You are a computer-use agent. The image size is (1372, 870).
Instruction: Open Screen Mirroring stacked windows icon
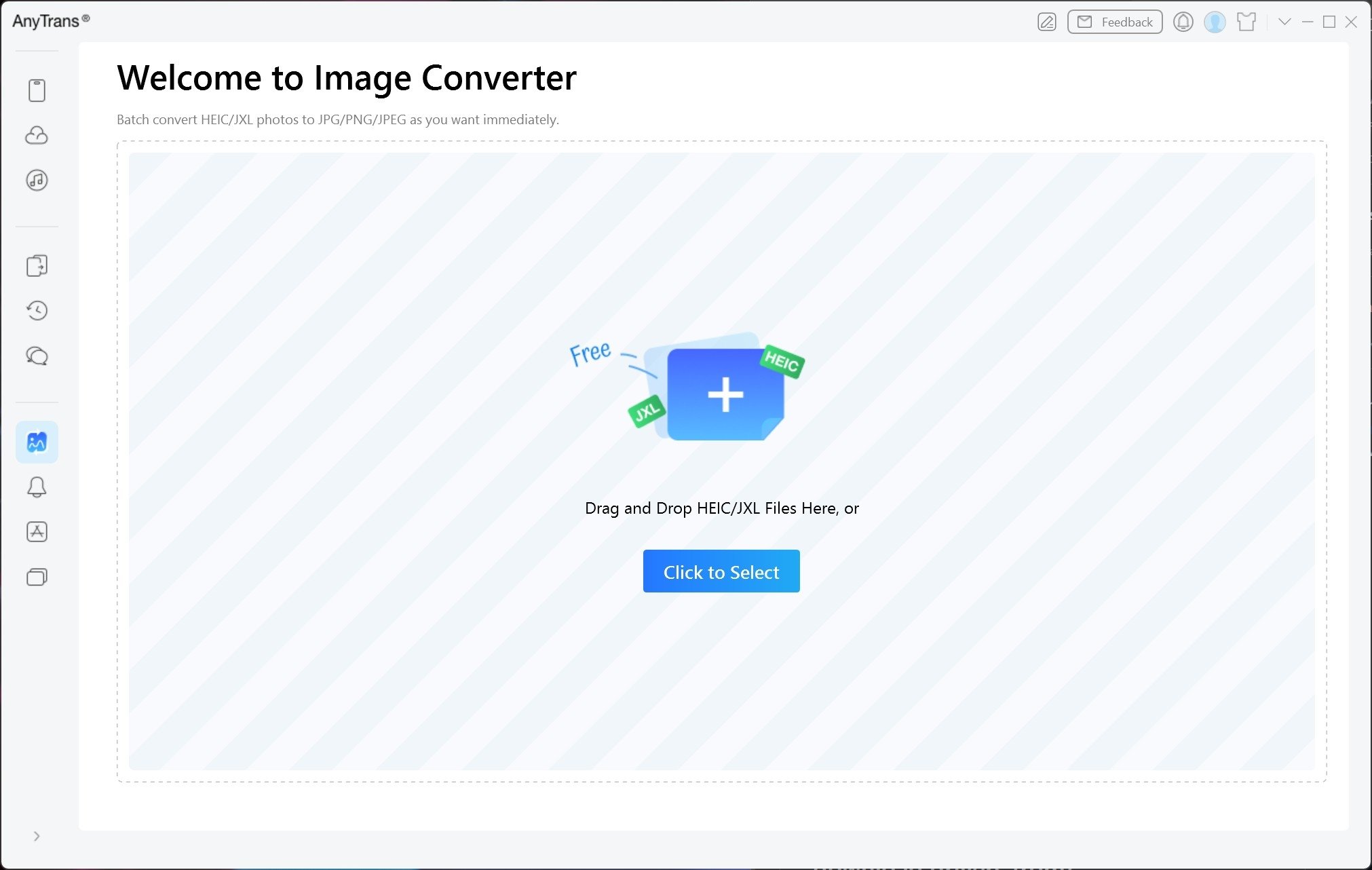coord(37,578)
